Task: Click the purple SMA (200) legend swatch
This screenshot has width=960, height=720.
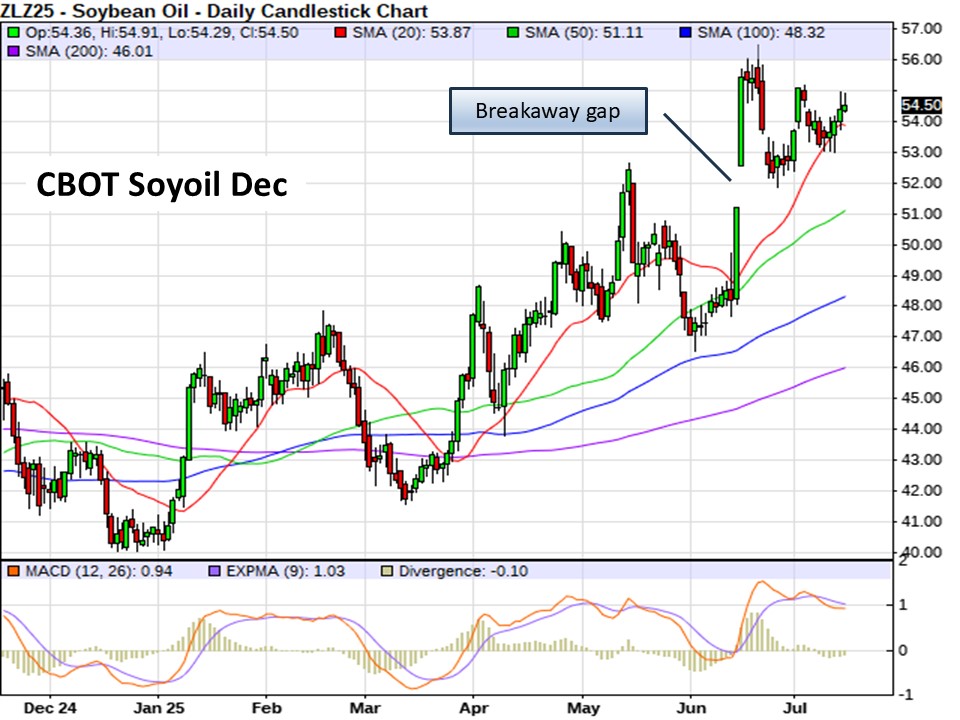Action: (12, 50)
